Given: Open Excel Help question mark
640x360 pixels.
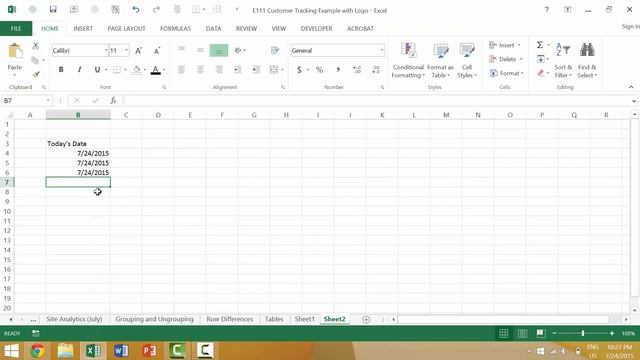Looking at the screenshot, I should [546, 10].
